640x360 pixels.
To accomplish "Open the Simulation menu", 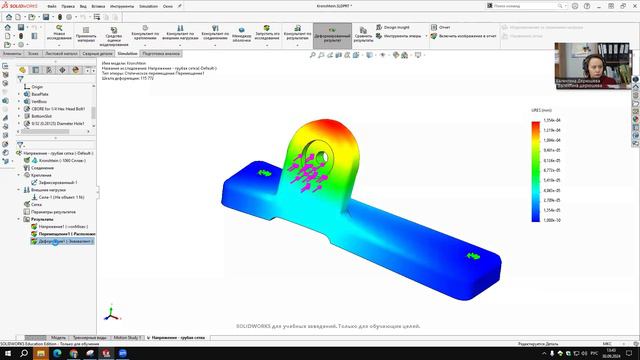I will 148,6.
